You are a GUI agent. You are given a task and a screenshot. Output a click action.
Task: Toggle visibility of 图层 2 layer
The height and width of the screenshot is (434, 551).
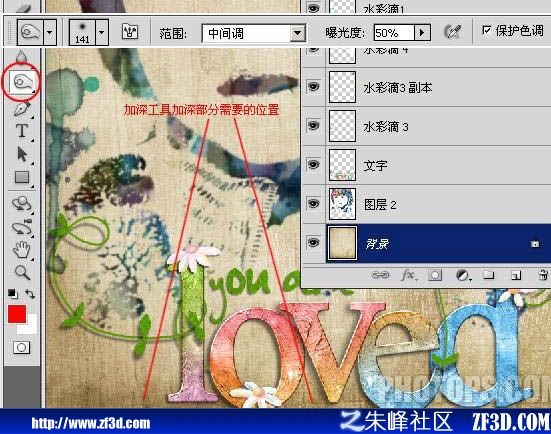pyautogui.click(x=313, y=203)
